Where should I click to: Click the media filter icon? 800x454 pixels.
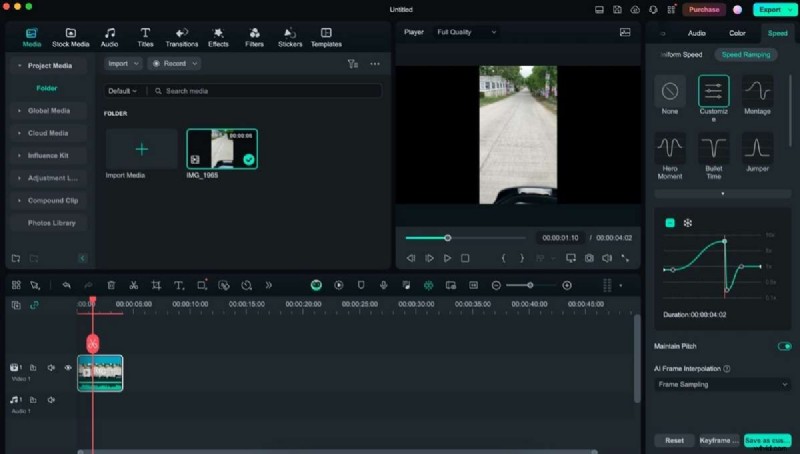click(353, 64)
